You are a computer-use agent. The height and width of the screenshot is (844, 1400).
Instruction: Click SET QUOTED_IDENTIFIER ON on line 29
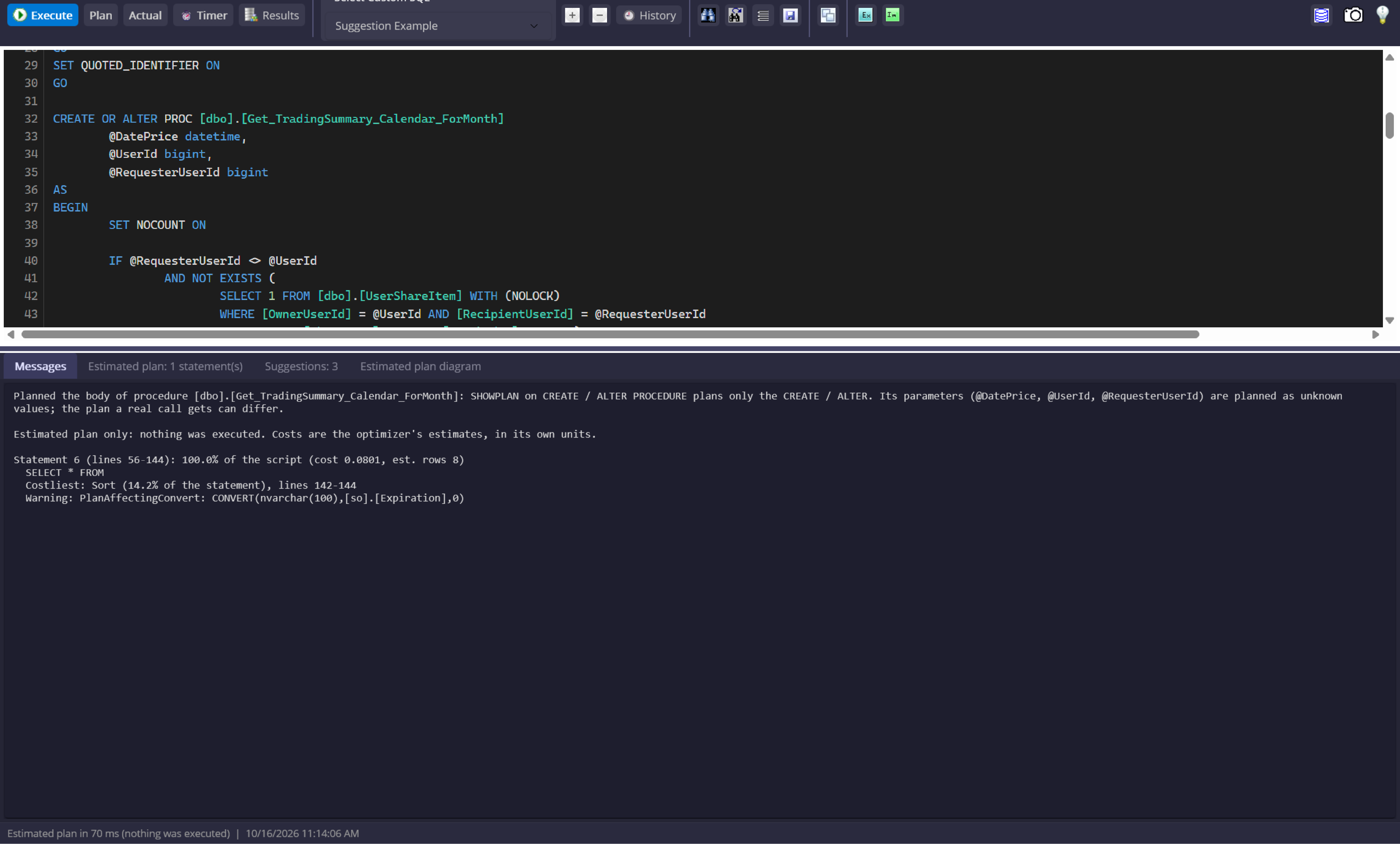[x=136, y=65]
